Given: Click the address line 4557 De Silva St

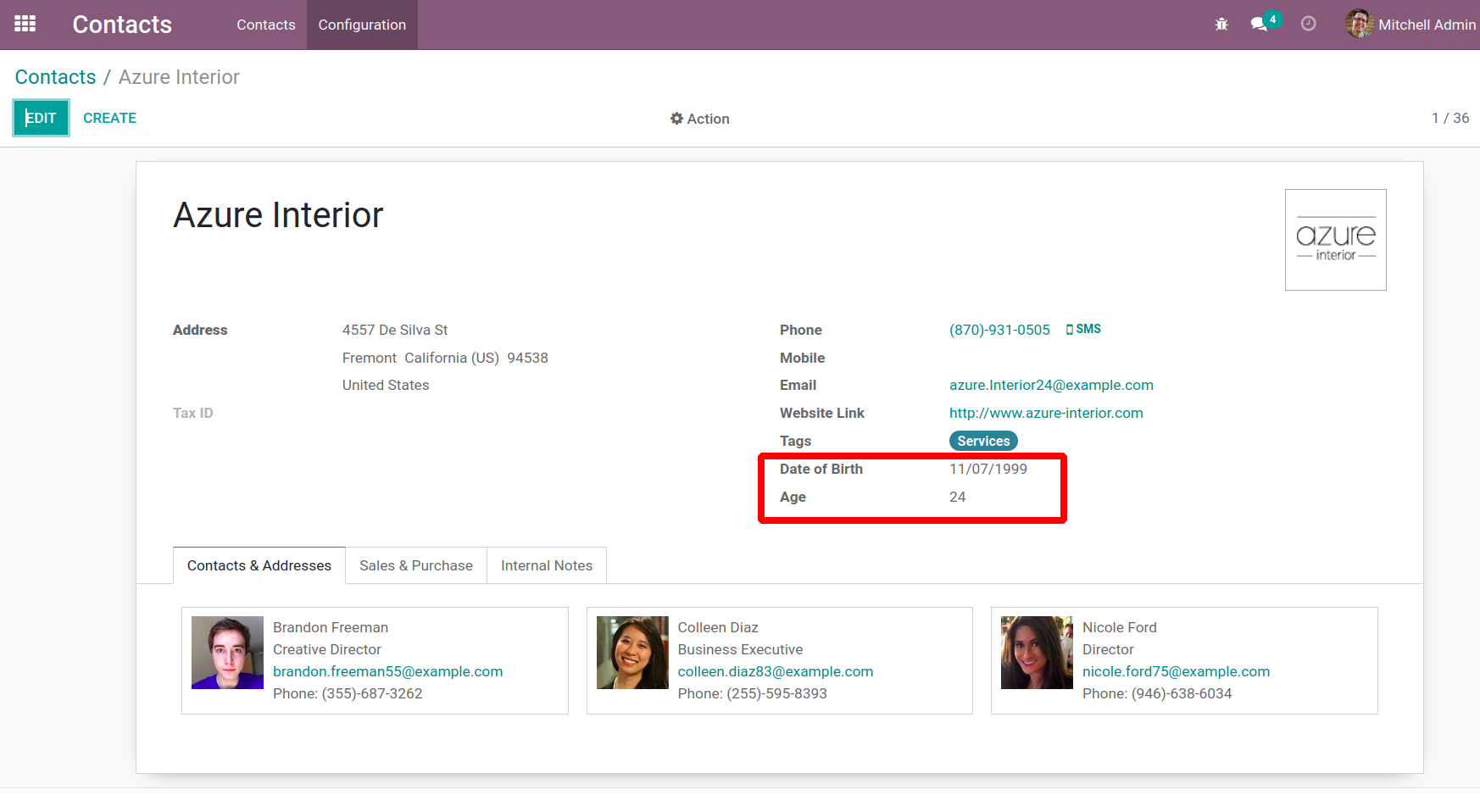Looking at the screenshot, I should [395, 330].
